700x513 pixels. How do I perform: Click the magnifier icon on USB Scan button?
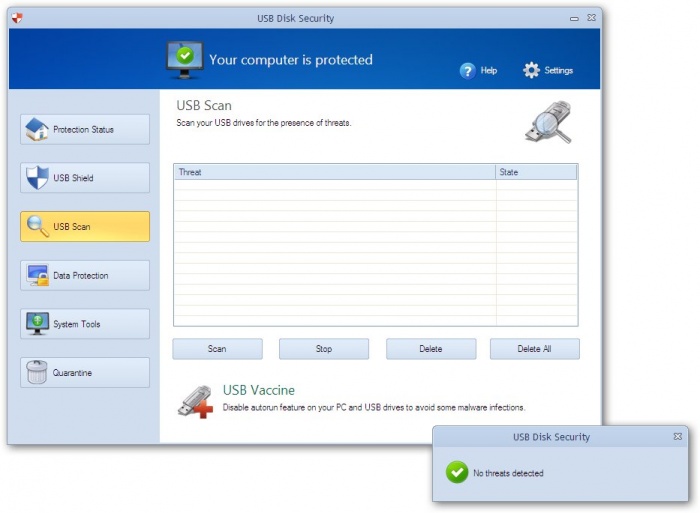pos(38,226)
